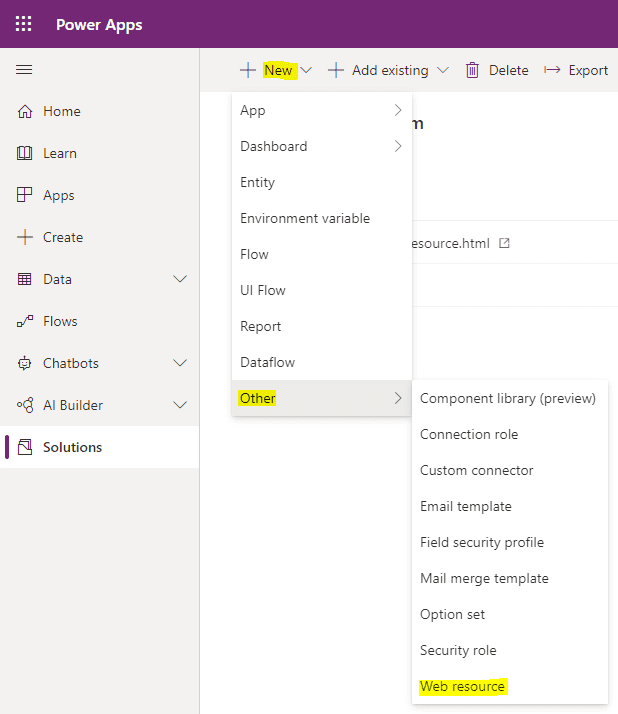Viewport: 618px width, 714px height.
Task: Open the app launcher waffle icon
Action: click(24, 24)
